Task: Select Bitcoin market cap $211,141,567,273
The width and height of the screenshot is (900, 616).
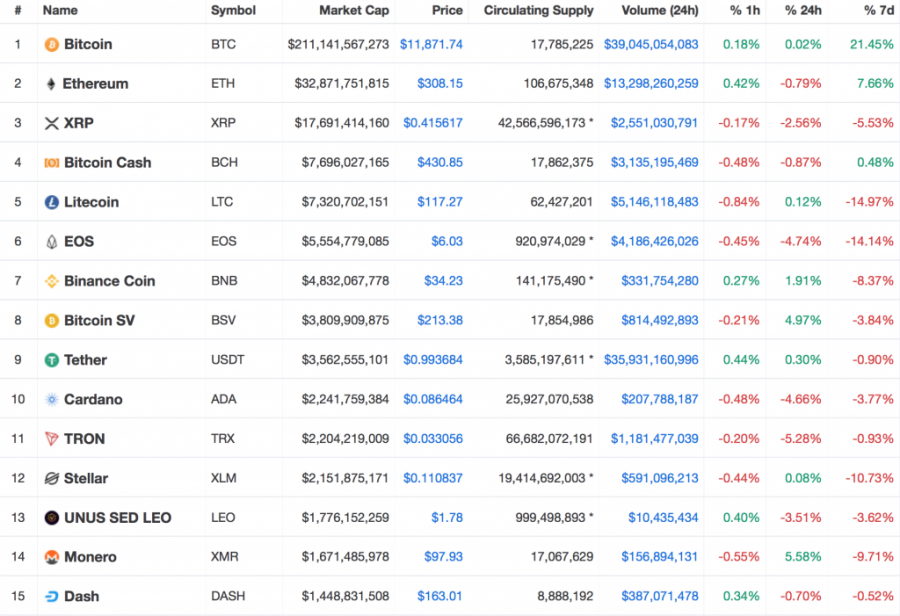Action: pos(338,44)
